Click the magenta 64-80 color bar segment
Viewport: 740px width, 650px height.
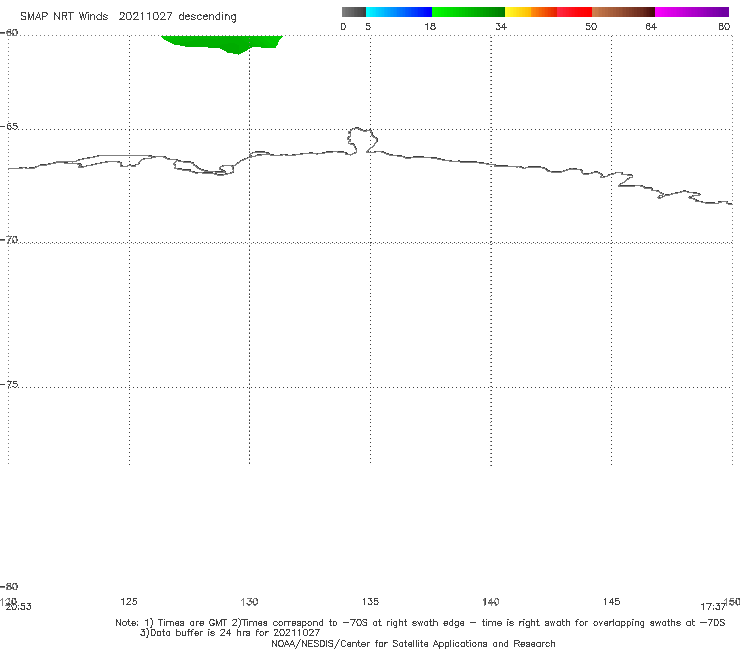point(692,12)
